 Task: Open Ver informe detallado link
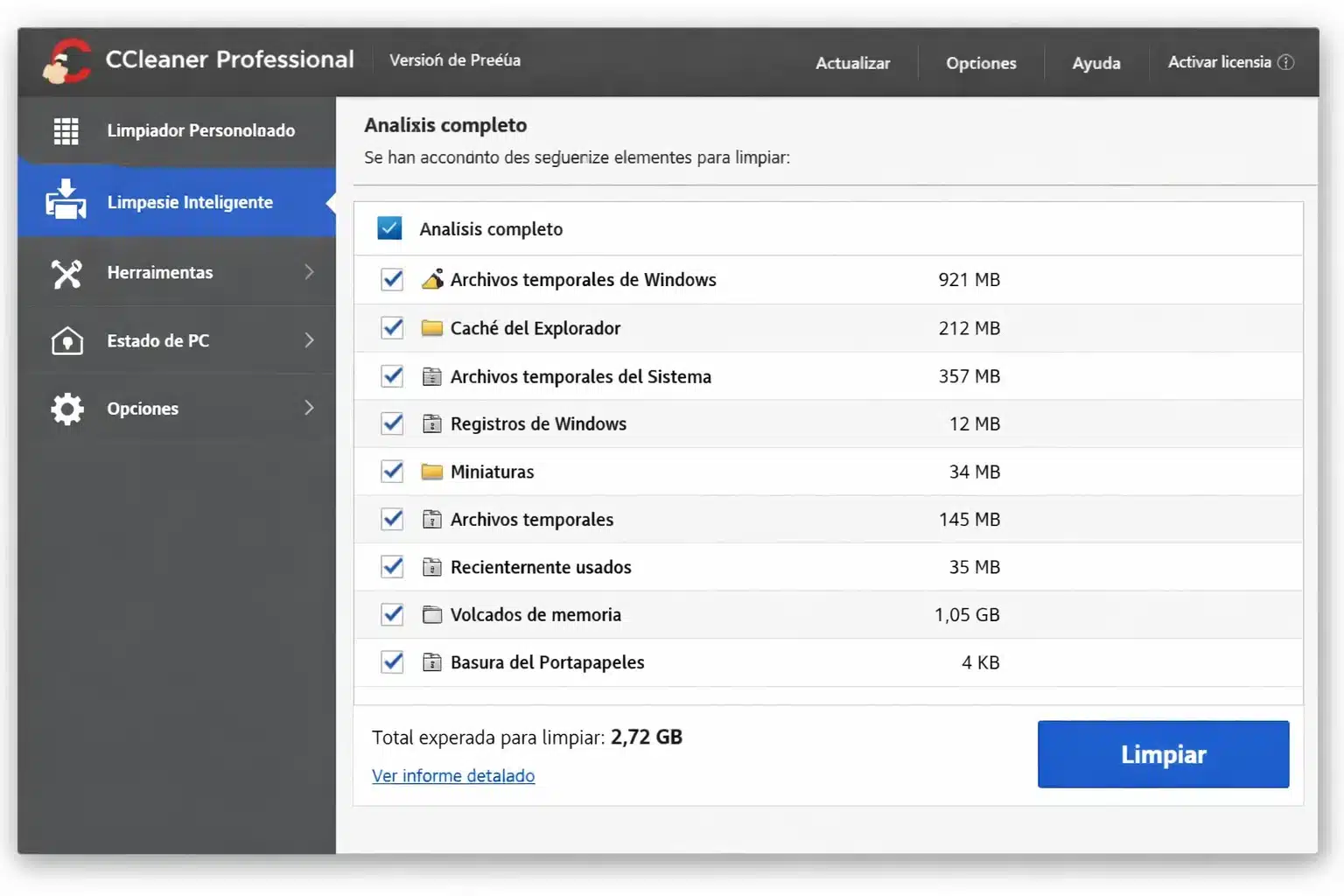(453, 775)
